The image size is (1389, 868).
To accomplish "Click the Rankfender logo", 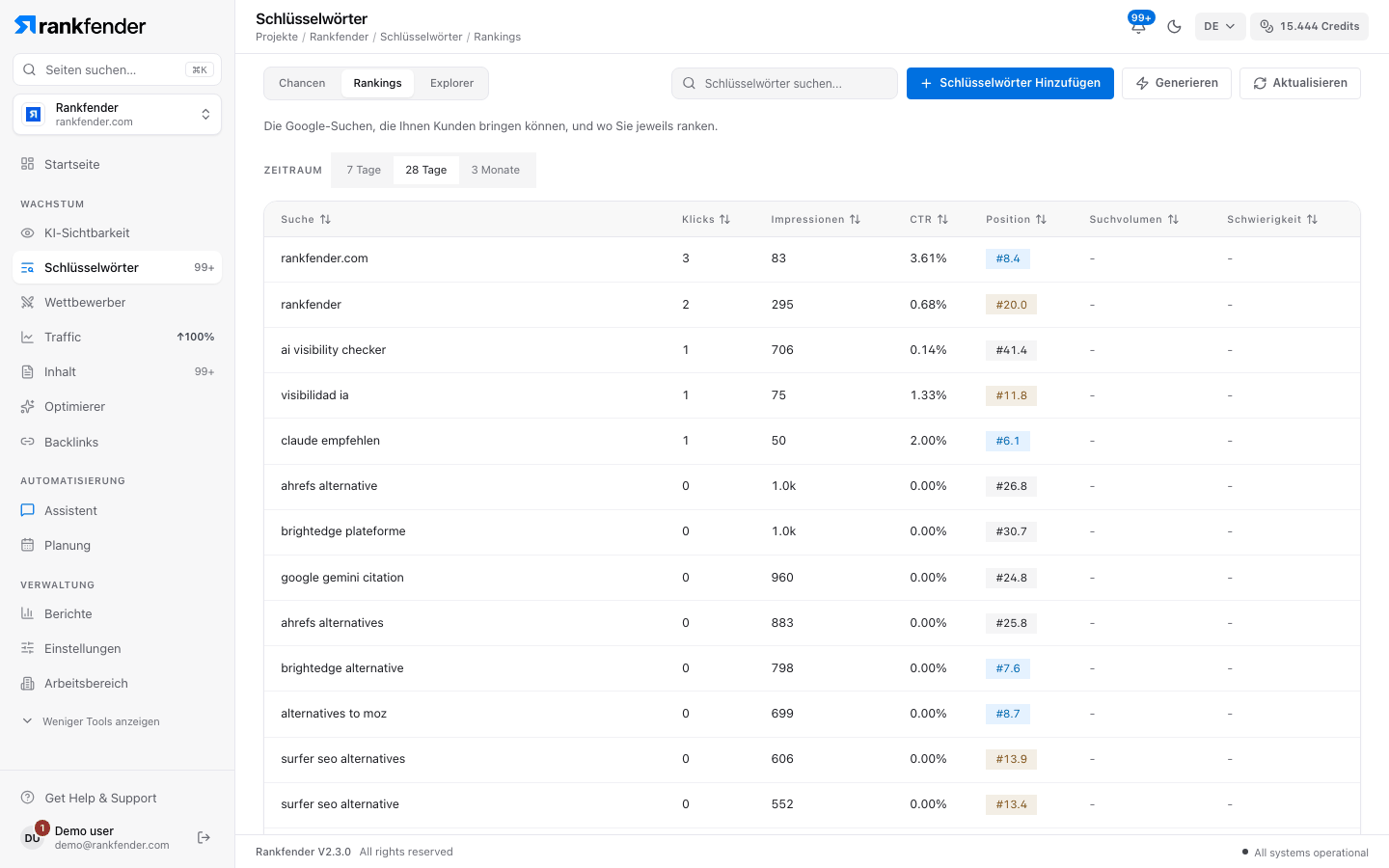I will point(80,25).
